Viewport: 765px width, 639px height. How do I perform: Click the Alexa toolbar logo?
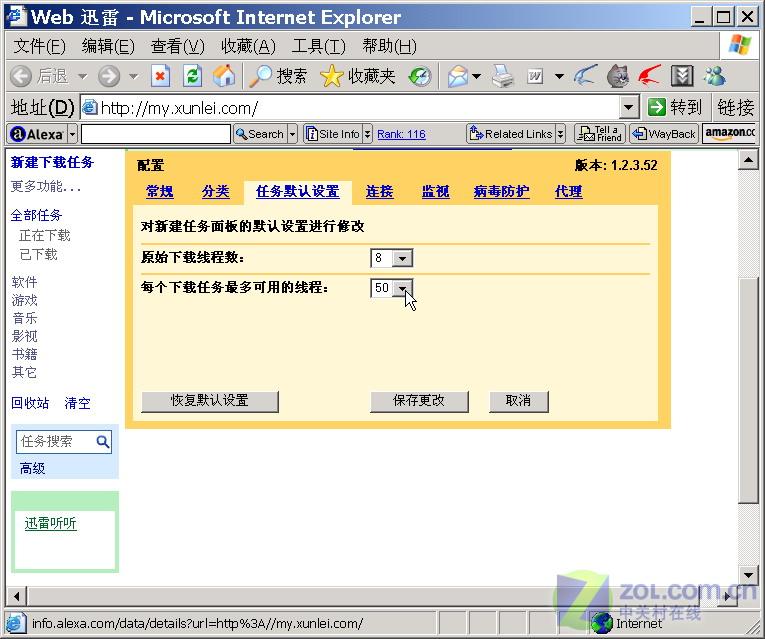[x=37, y=134]
